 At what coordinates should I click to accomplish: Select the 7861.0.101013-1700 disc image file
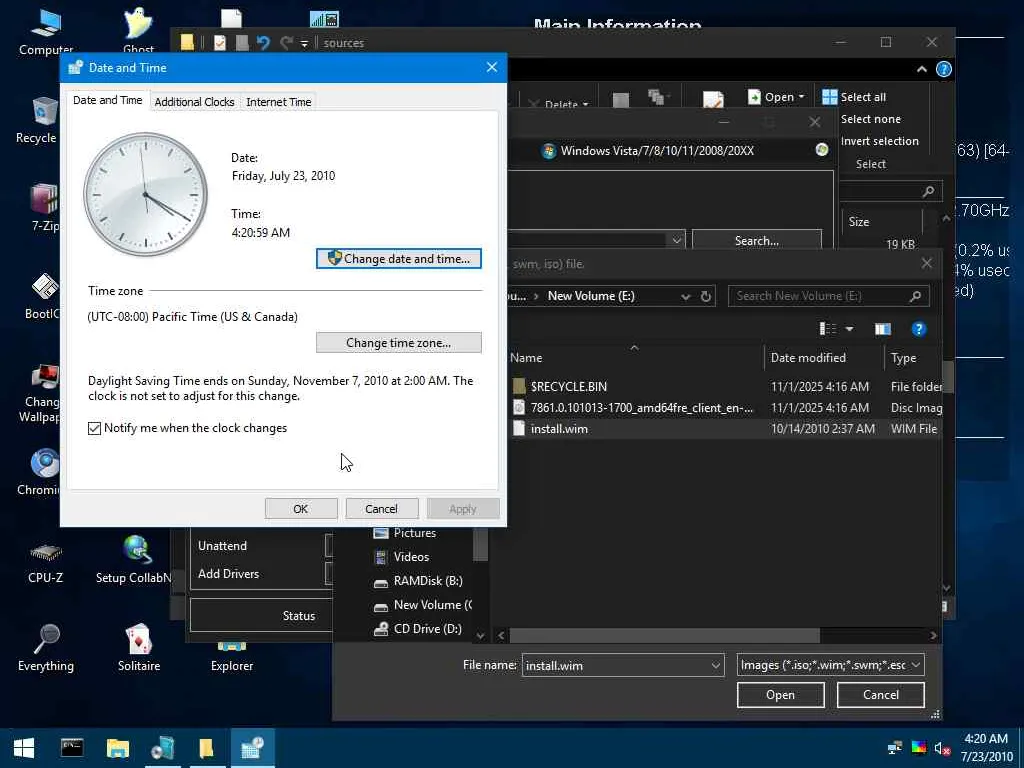tap(725, 408)
